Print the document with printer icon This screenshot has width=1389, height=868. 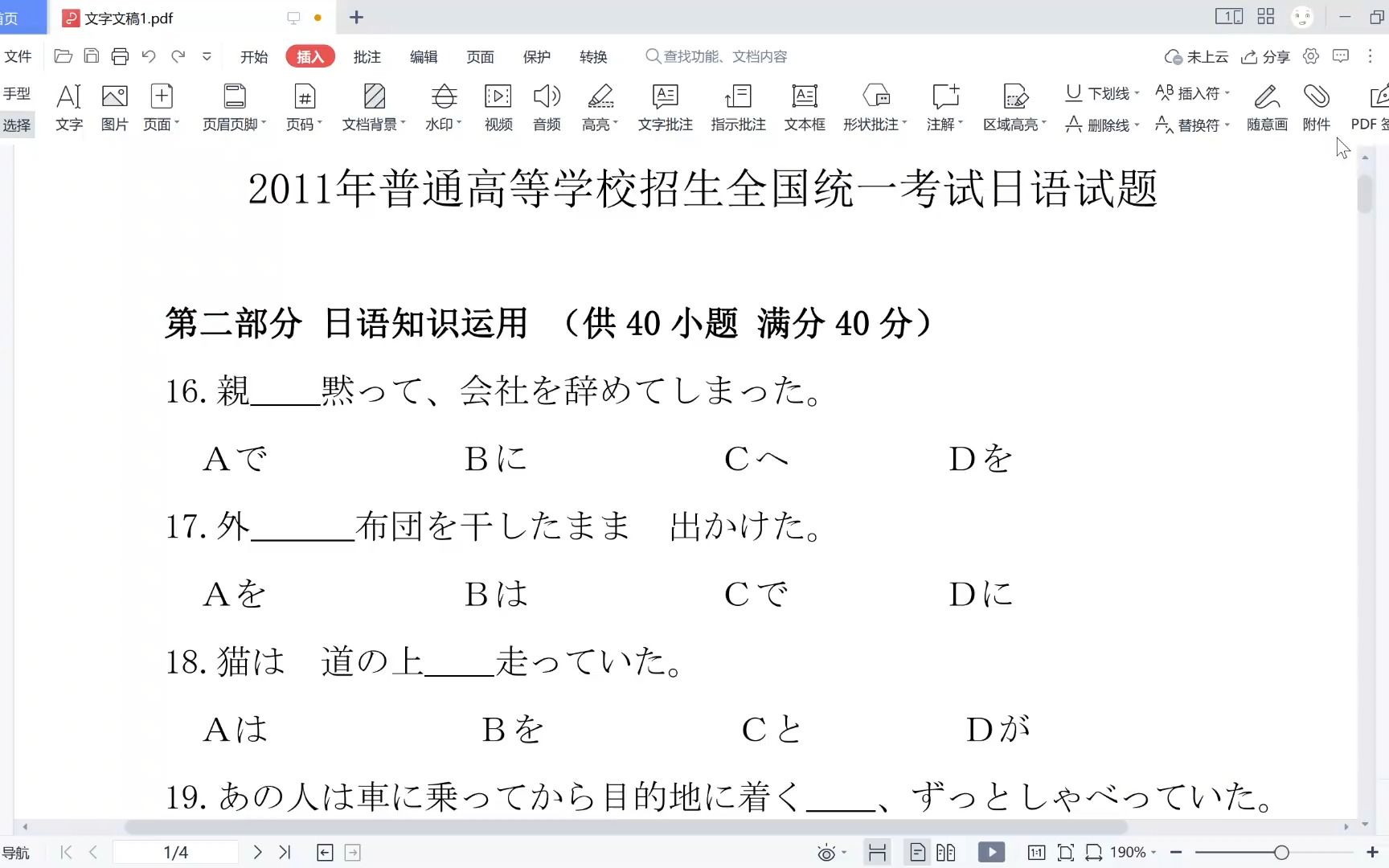click(120, 56)
